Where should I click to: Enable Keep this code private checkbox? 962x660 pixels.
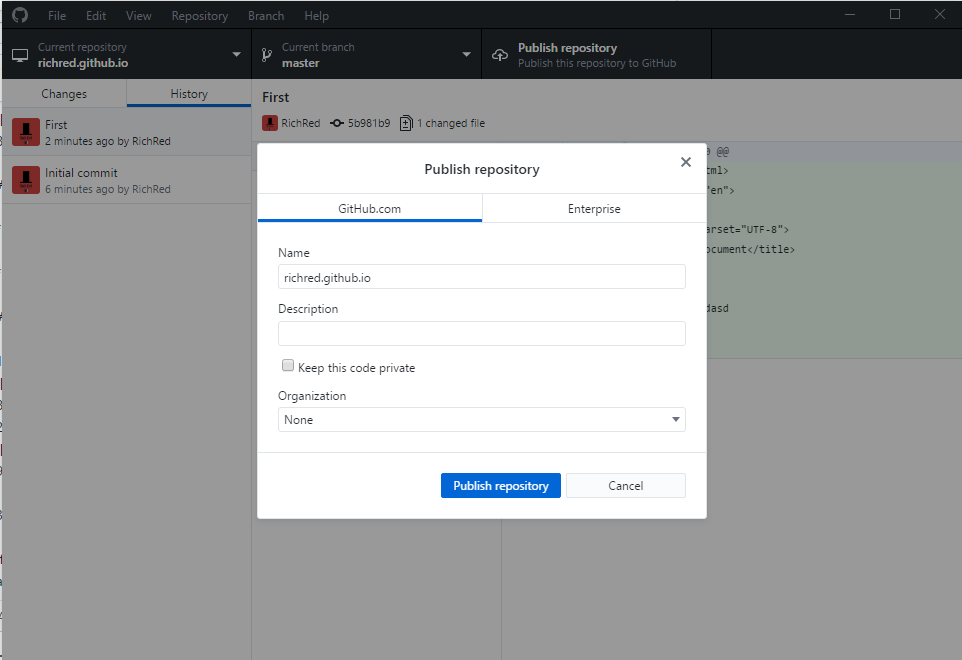(x=288, y=366)
